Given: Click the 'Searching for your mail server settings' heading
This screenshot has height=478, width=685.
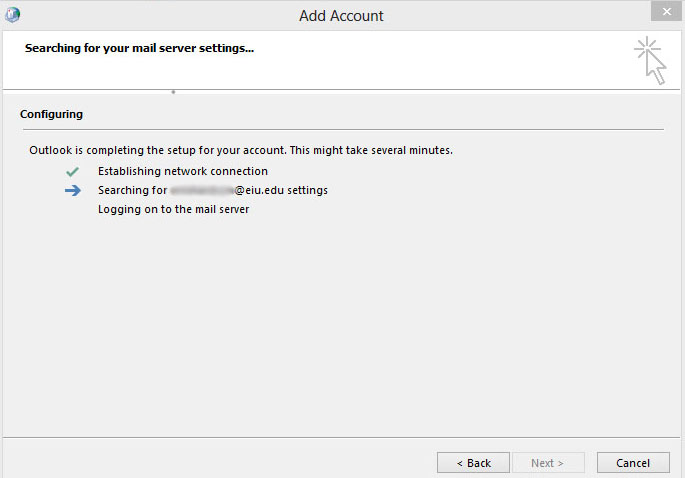Looking at the screenshot, I should [x=139, y=47].
